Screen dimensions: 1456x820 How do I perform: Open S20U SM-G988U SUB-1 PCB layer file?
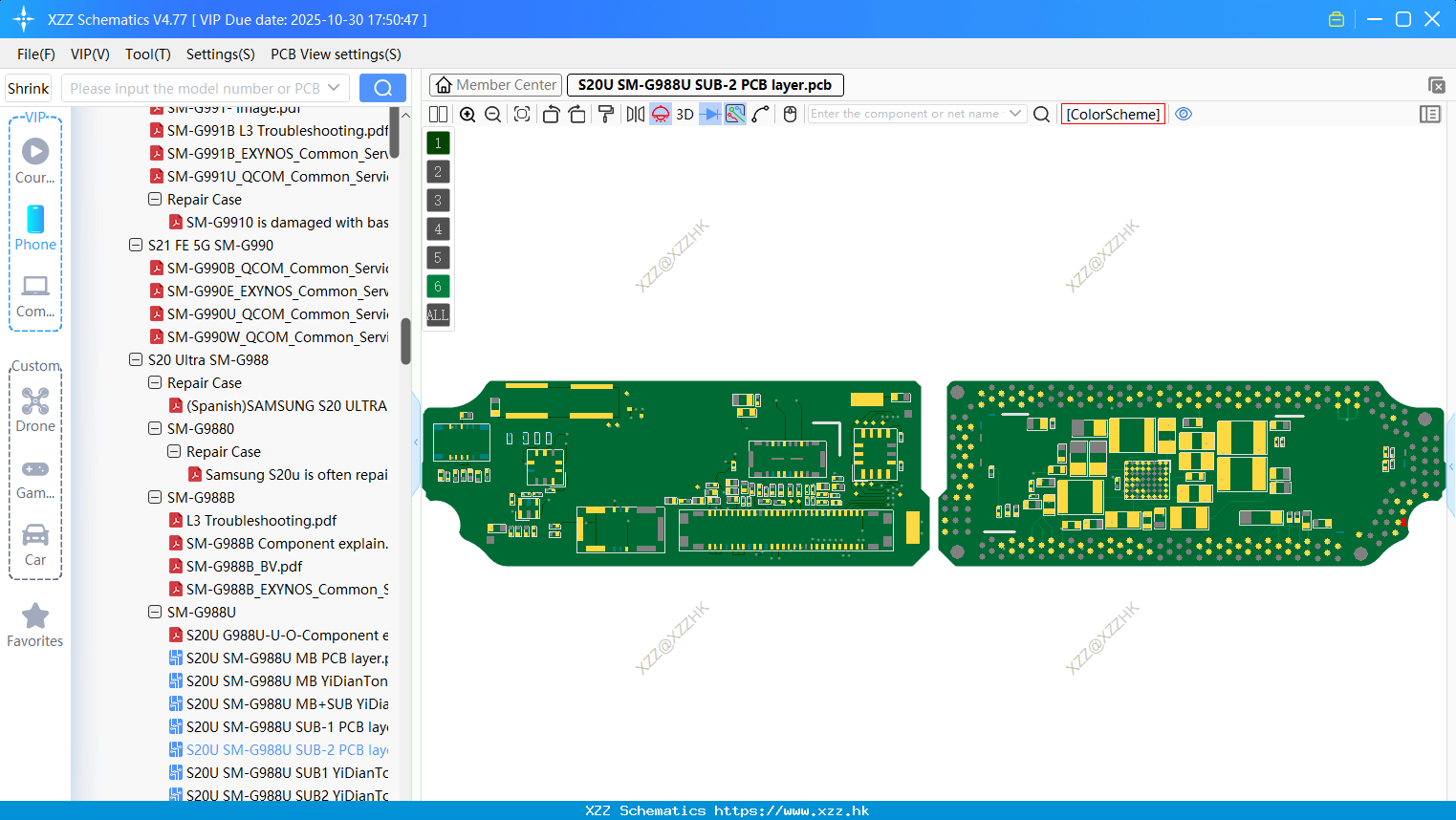[x=278, y=727]
